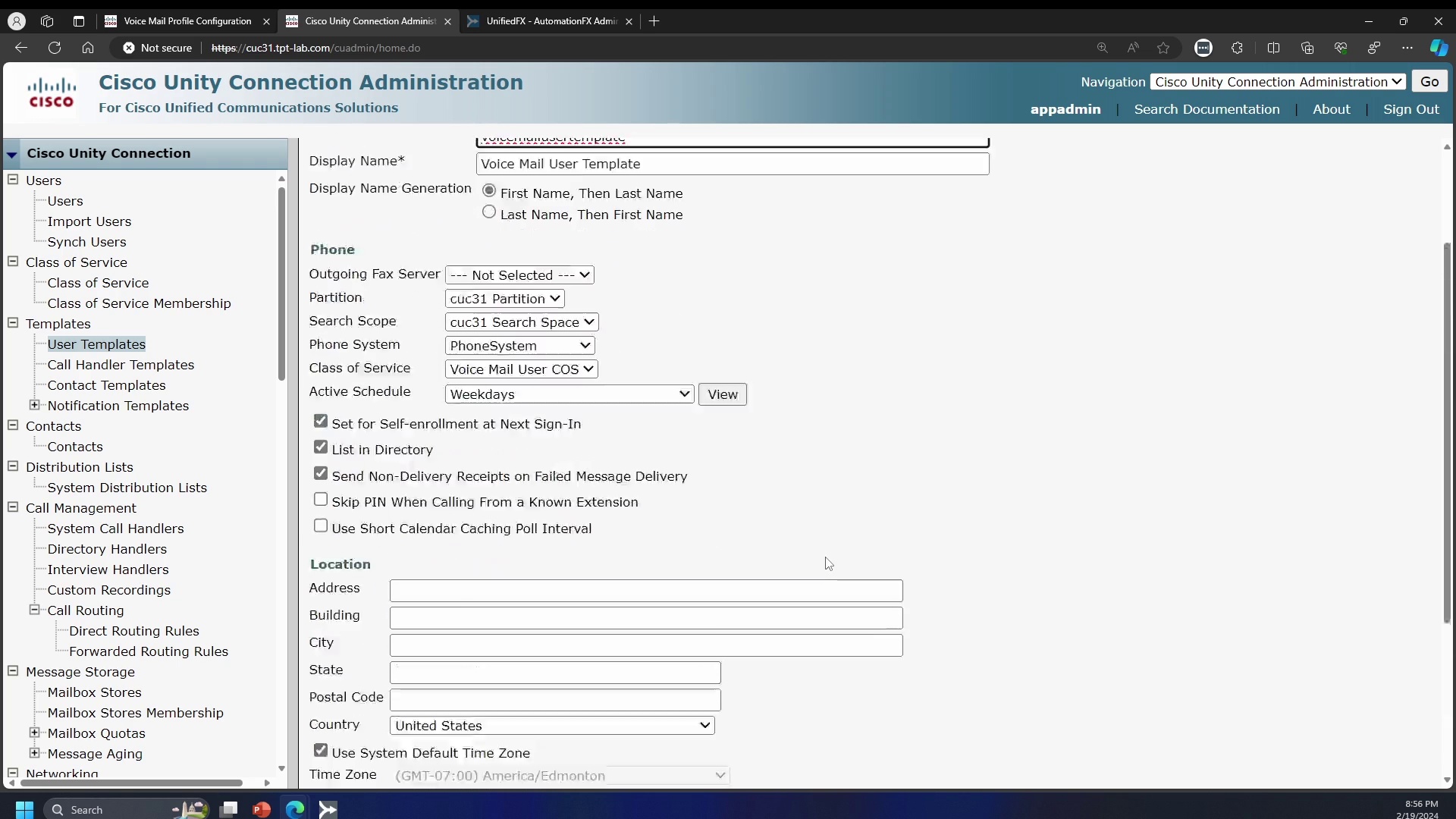Toggle Set for Self-enrollment at Next Sign-In
The image size is (1456, 819).
click(x=321, y=421)
